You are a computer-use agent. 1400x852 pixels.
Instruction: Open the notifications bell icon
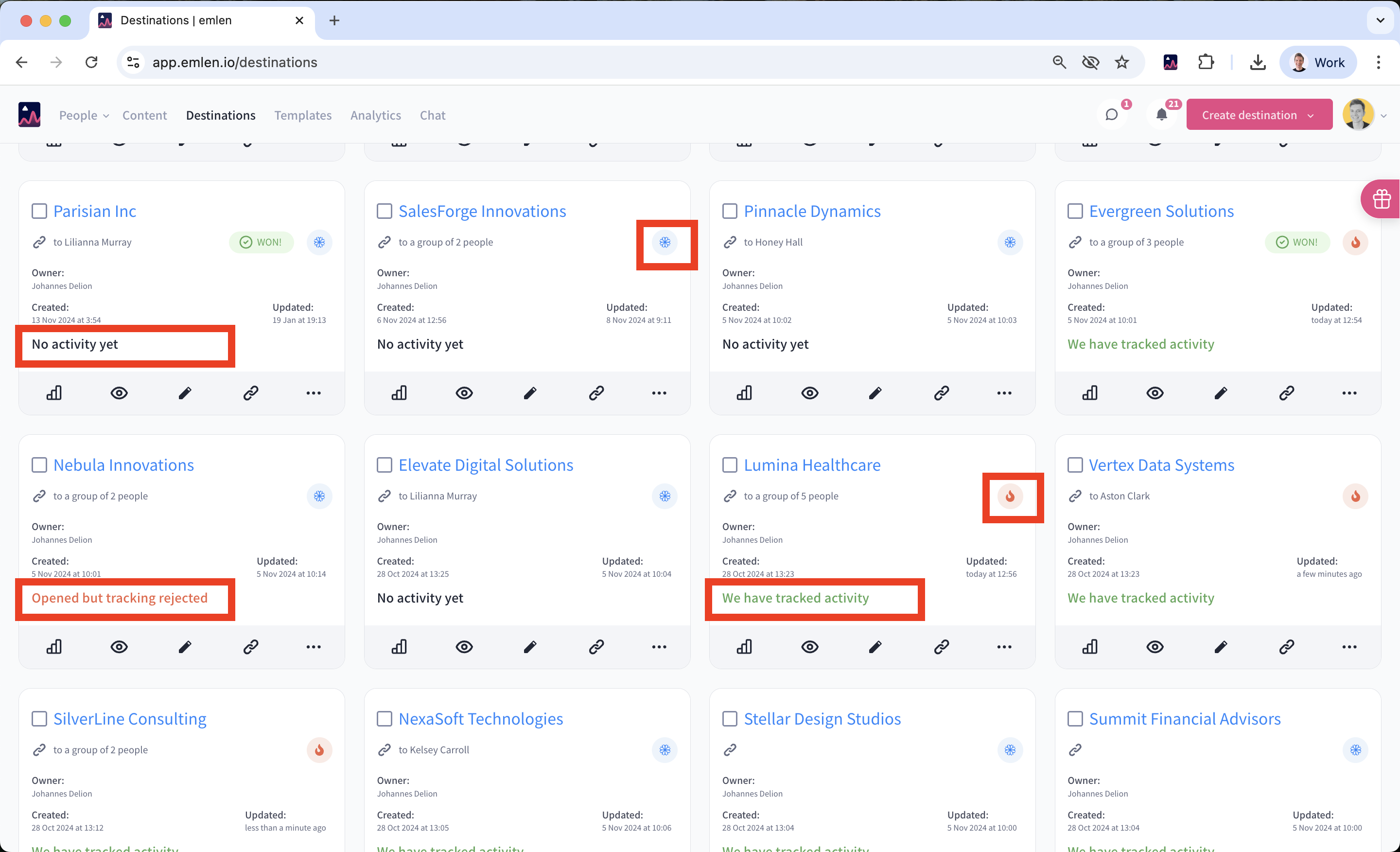click(1161, 115)
